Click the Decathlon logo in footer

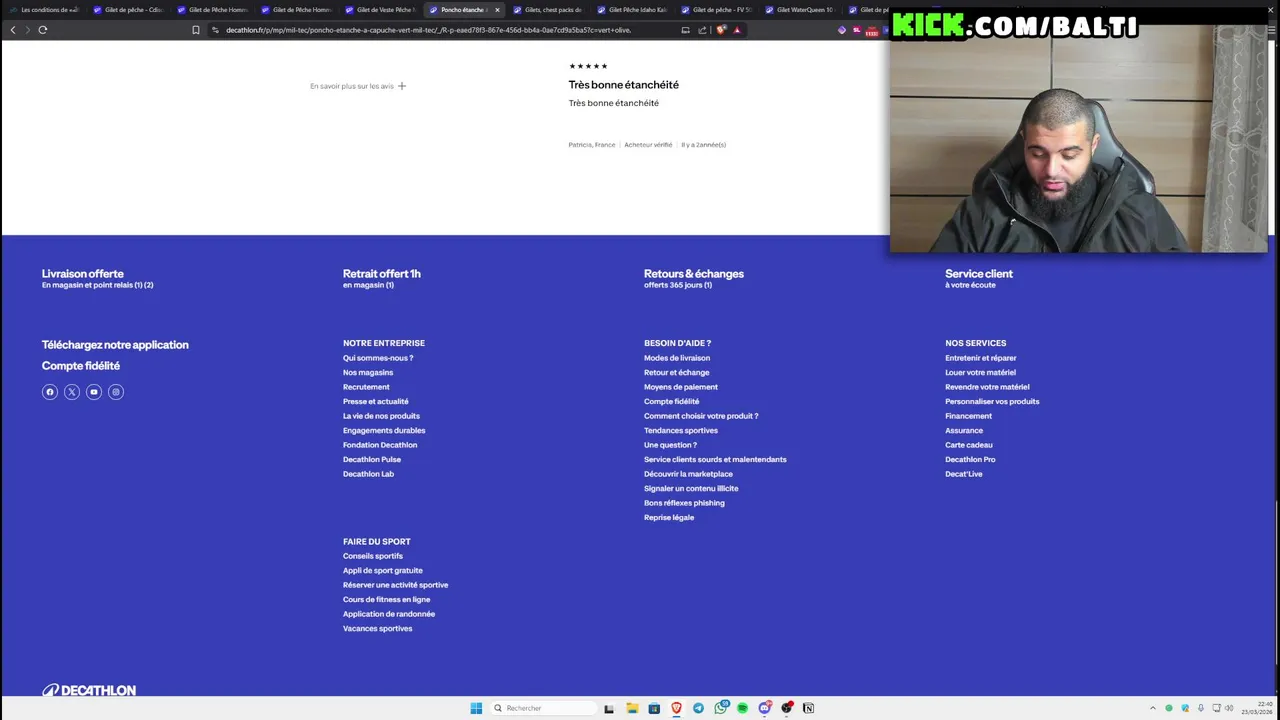pos(89,690)
